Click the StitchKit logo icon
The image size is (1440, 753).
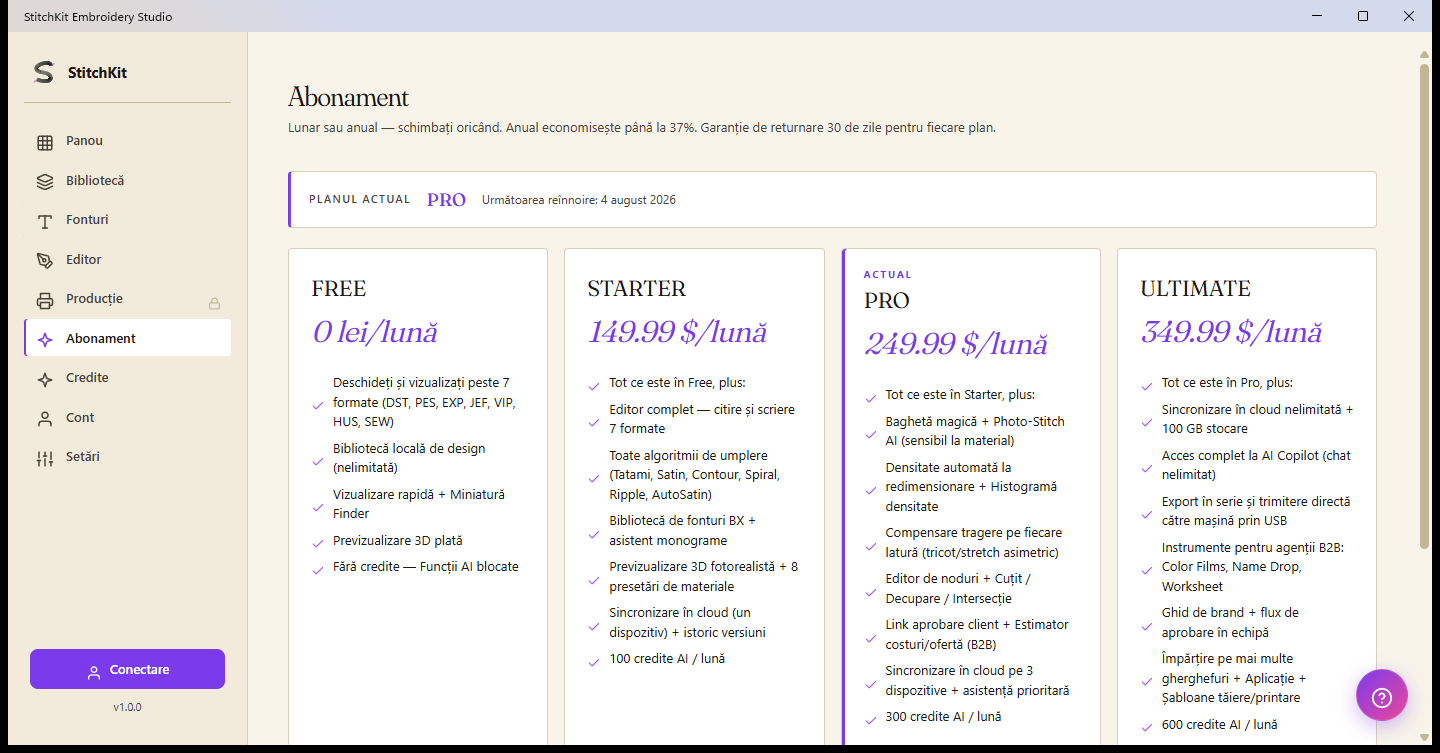43,72
